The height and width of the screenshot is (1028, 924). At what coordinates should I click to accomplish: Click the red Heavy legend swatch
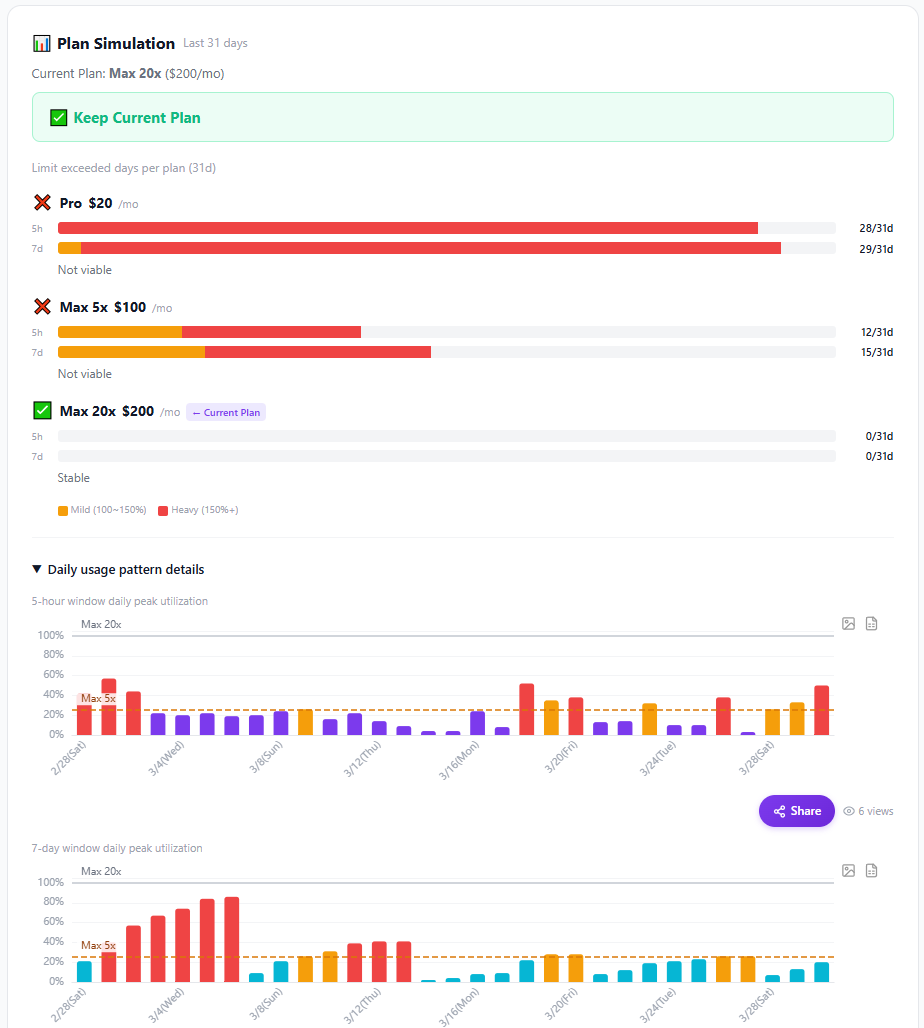(163, 510)
